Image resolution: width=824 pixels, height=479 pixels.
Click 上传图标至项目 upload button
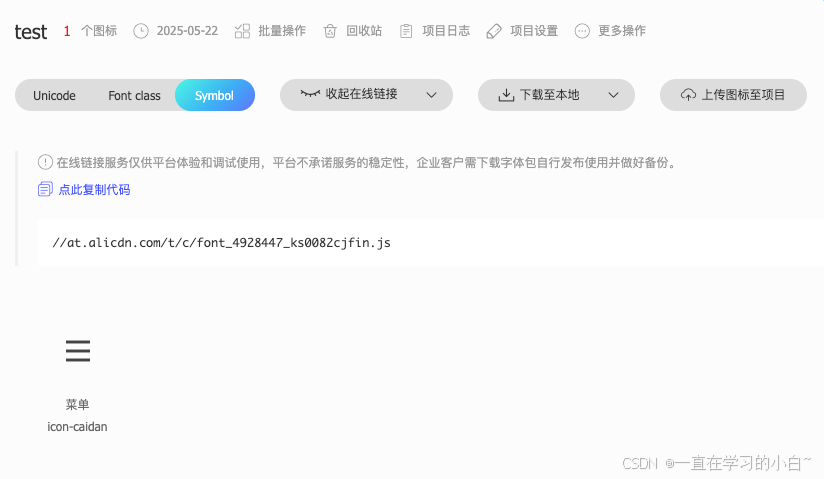pyautogui.click(x=733, y=95)
